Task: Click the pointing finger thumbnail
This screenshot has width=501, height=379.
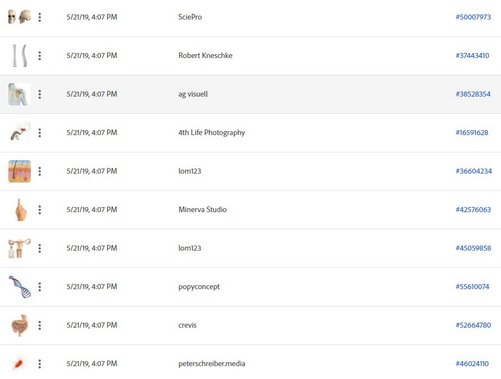Action: tap(21, 210)
